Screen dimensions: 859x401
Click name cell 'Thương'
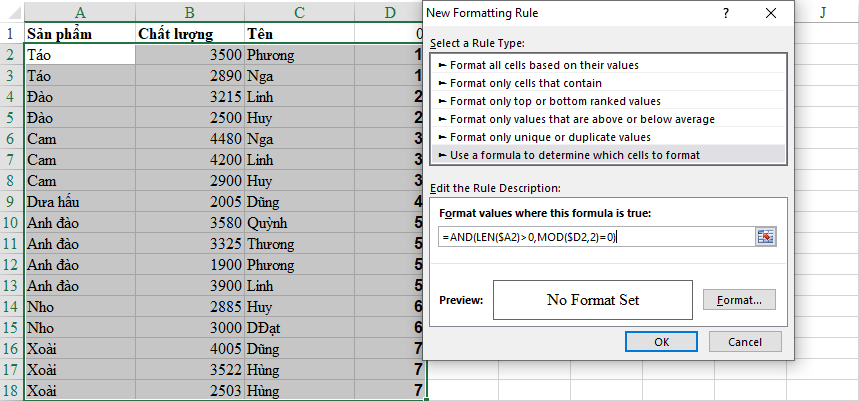(299, 244)
